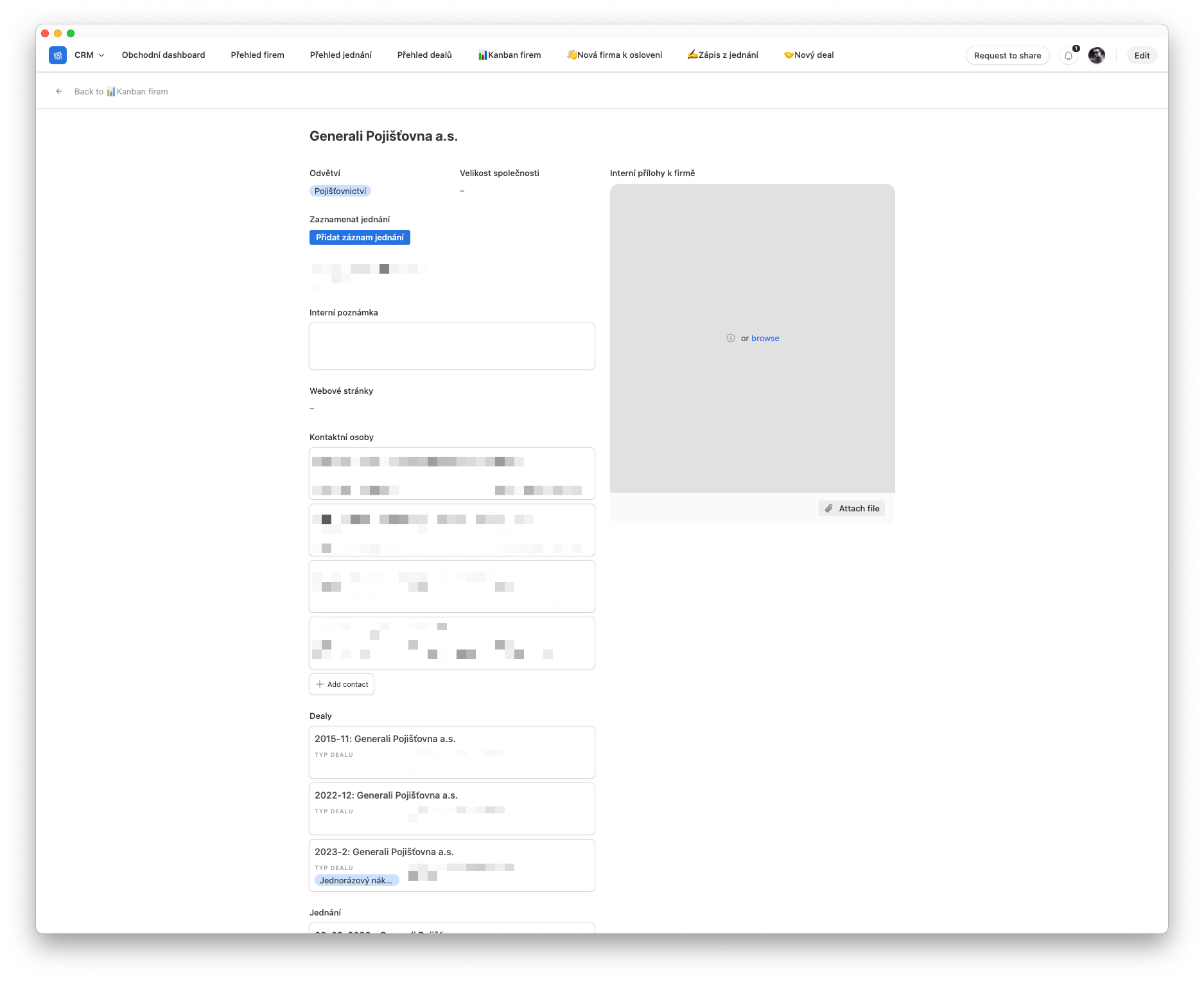Open Zápis z jednání tab
This screenshot has height=981, width=1204.
pos(722,55)
